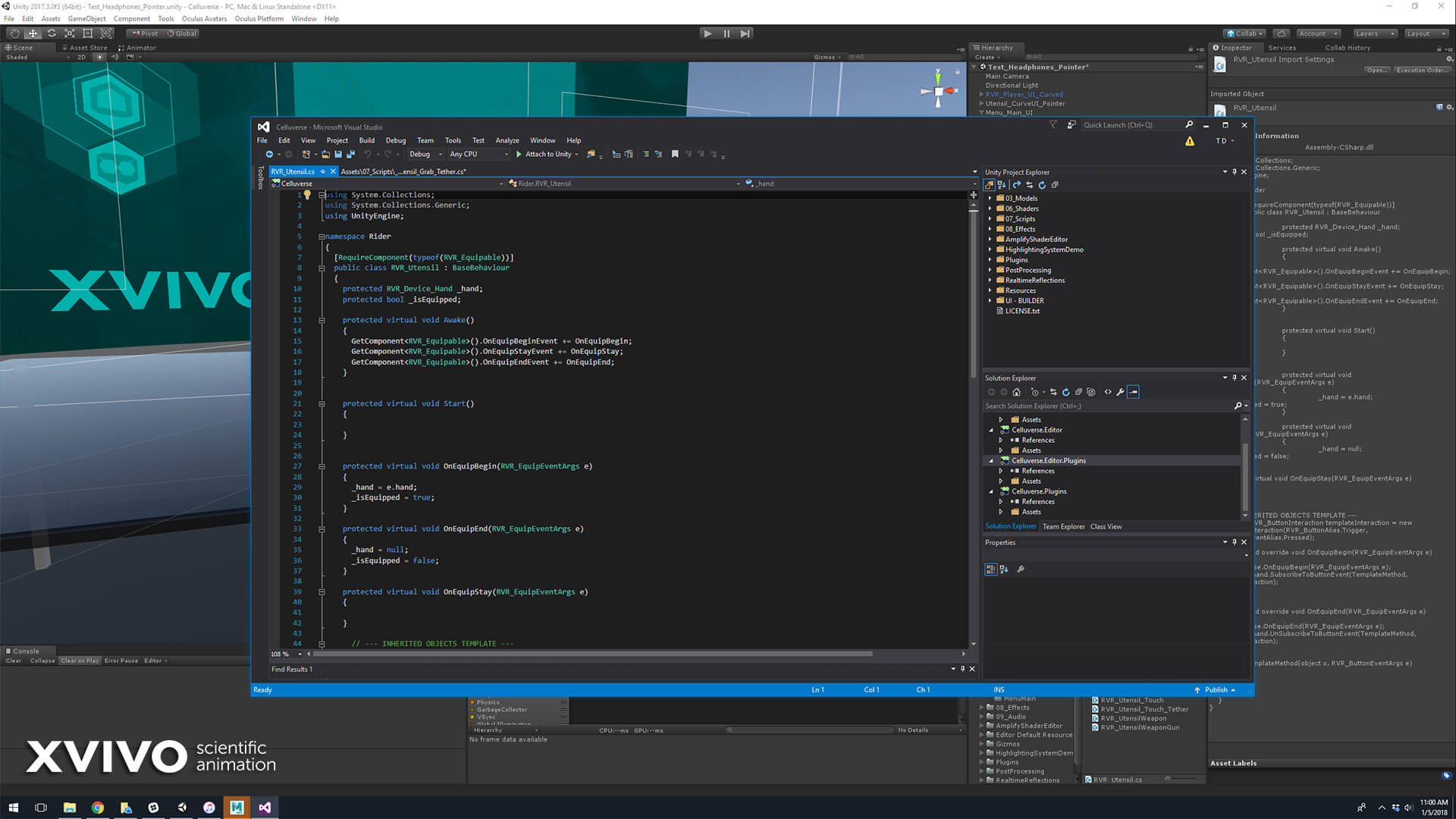This screenshot has width=1456, height=819.
Task: Collapse Celluverse.Editor.Plugins project node
Action: pyautogui.click(x=991, y=461)
